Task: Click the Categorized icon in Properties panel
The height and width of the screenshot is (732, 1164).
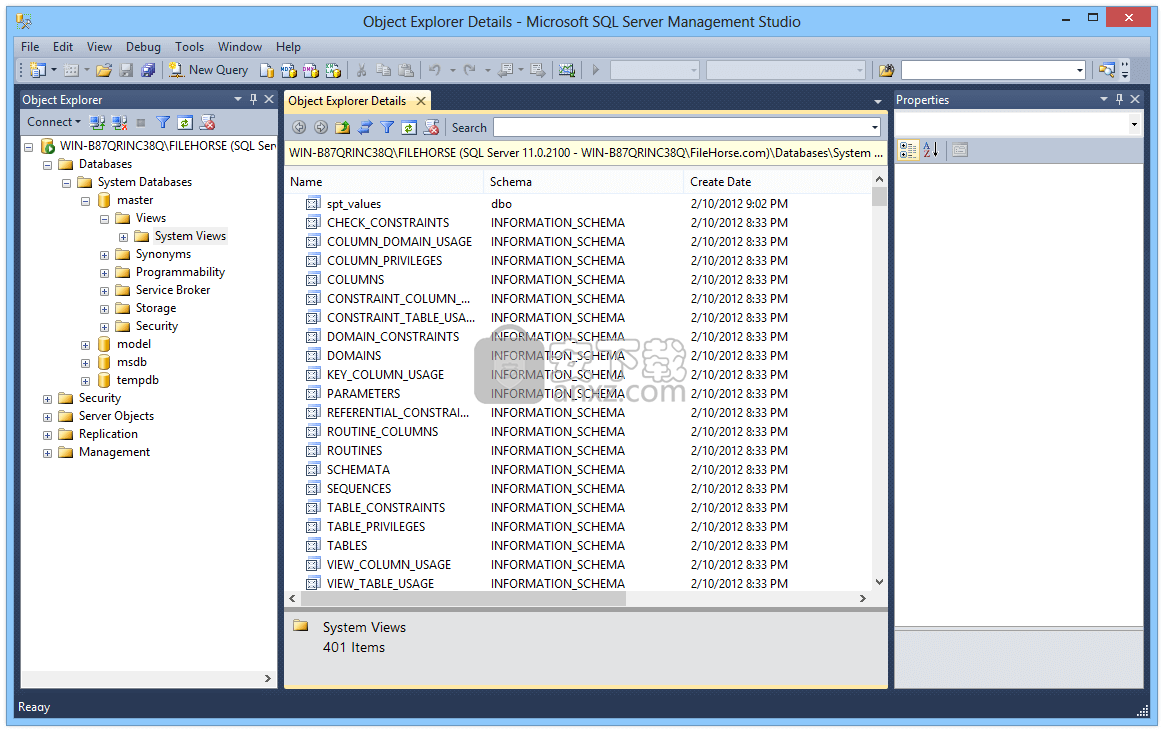Action: (x=908, y=150)
